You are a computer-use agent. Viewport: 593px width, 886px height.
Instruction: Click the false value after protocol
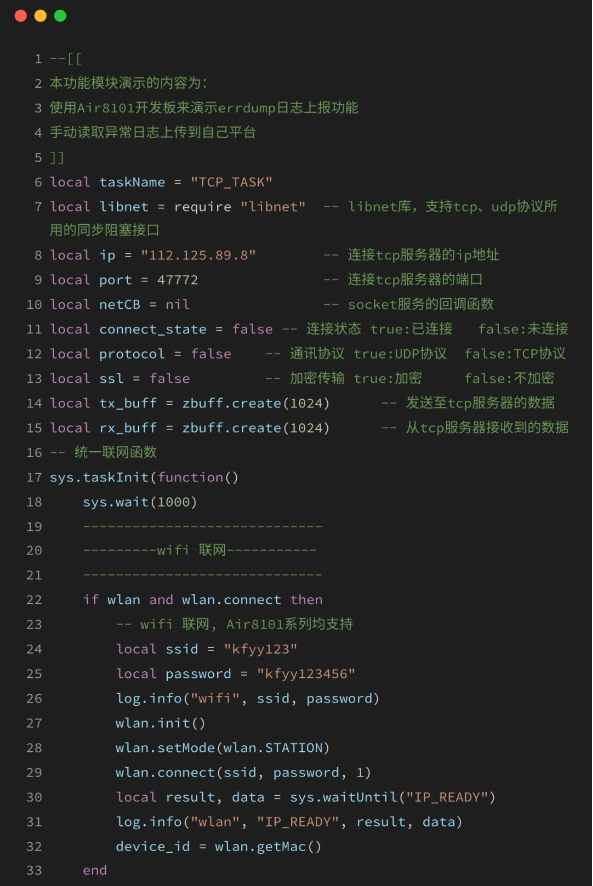coord(211,354)
